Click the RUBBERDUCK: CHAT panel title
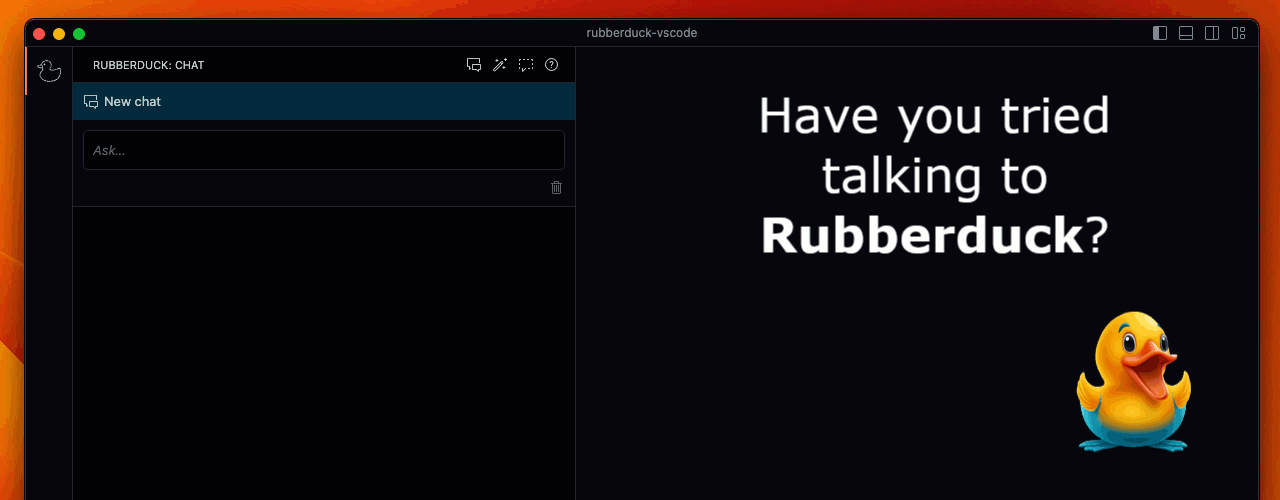 click(148, 65)
